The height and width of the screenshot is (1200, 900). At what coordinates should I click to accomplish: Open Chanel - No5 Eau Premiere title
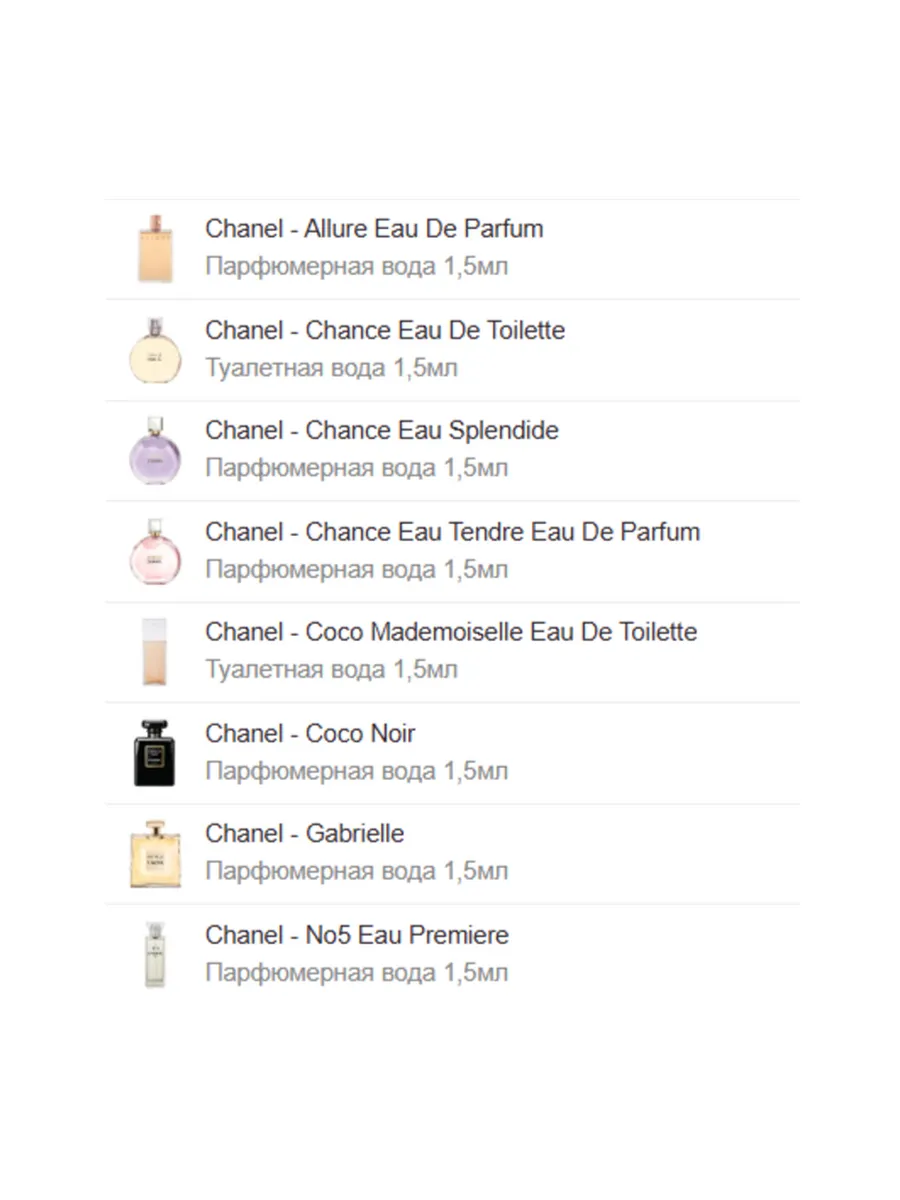click(x=357, y=936)
